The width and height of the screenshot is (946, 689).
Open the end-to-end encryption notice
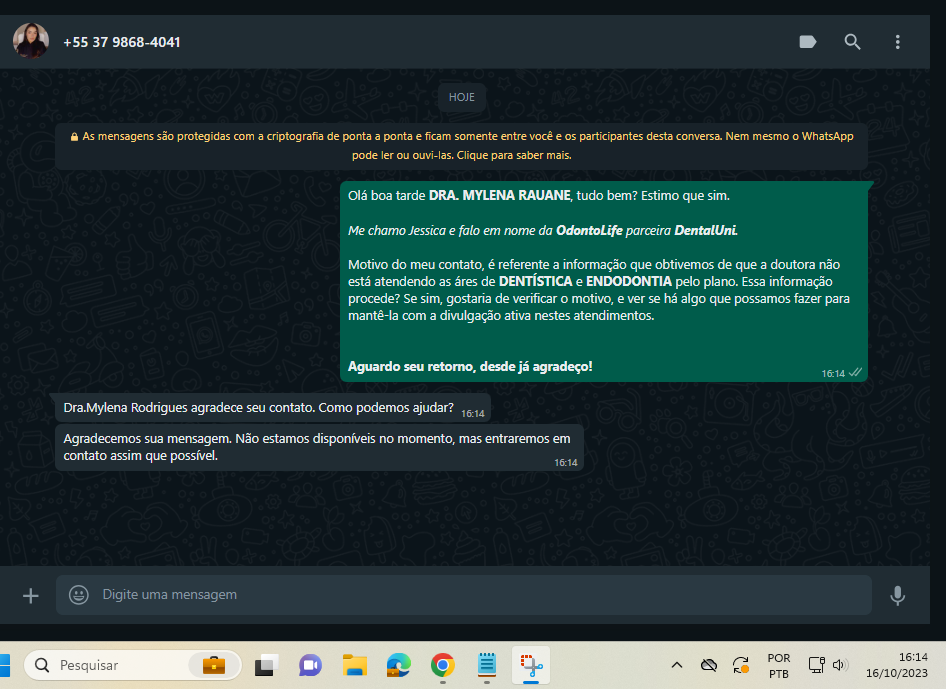click(462, 146)
